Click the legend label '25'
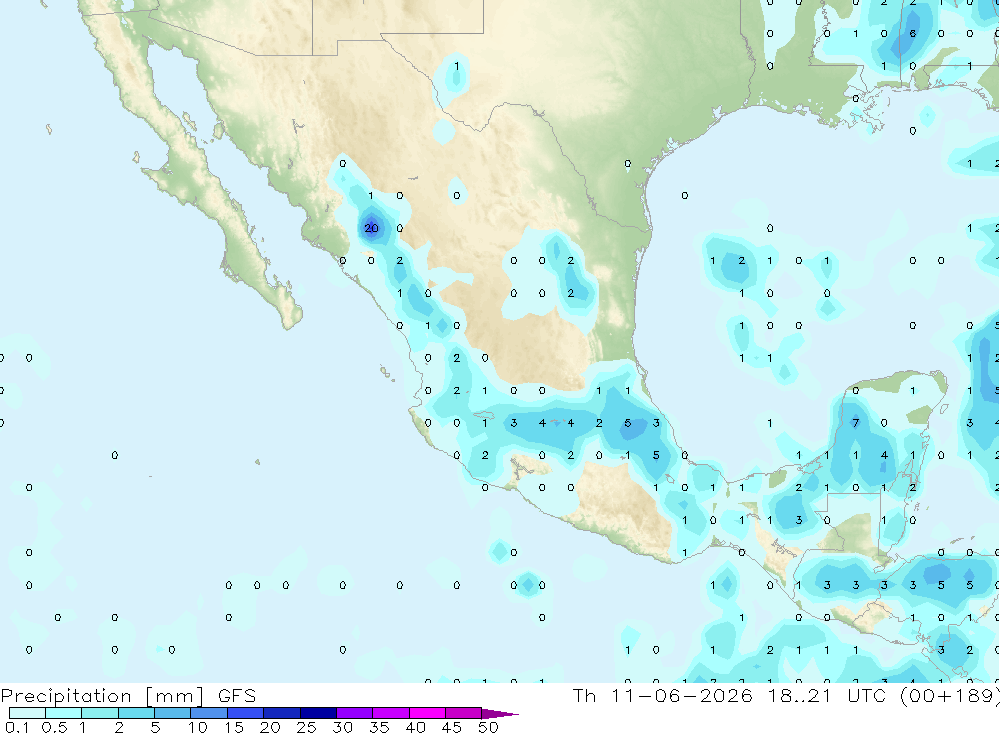Screen dimensions: 1000x733 click(306, 727)
